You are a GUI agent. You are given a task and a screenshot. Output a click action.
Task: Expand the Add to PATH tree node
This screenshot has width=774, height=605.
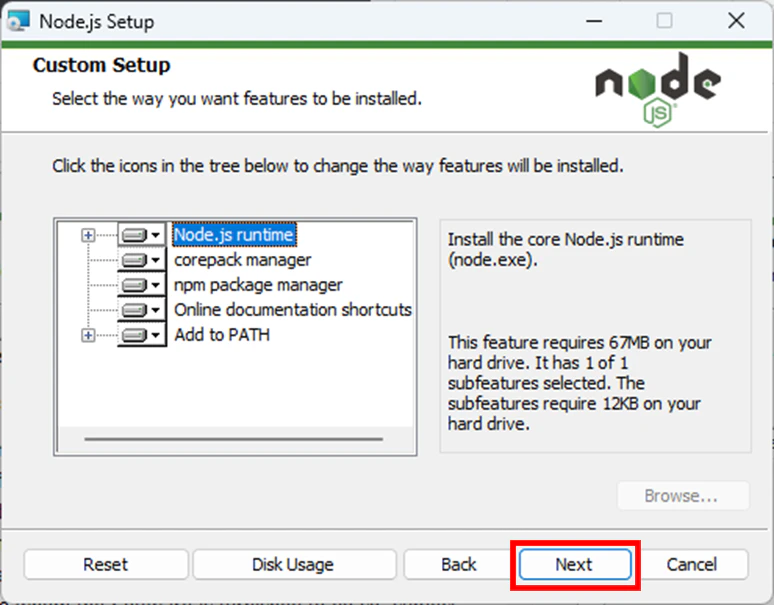point(88,336)
